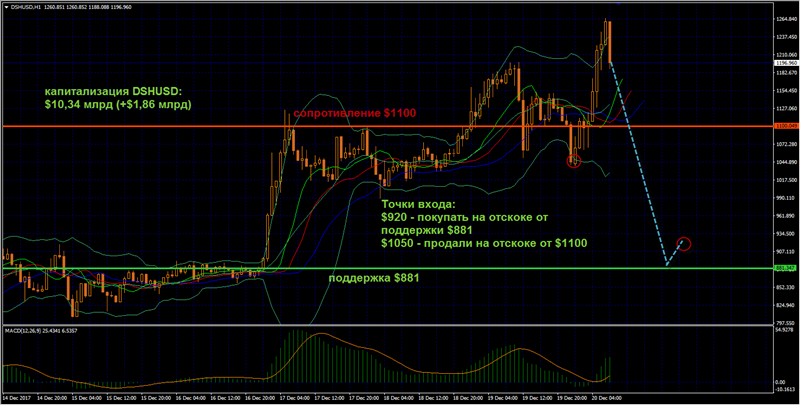Click the '14 Dec 2017' time axis label
The height and width of the screenshot is (405, 800).
(x=16, y=397)
